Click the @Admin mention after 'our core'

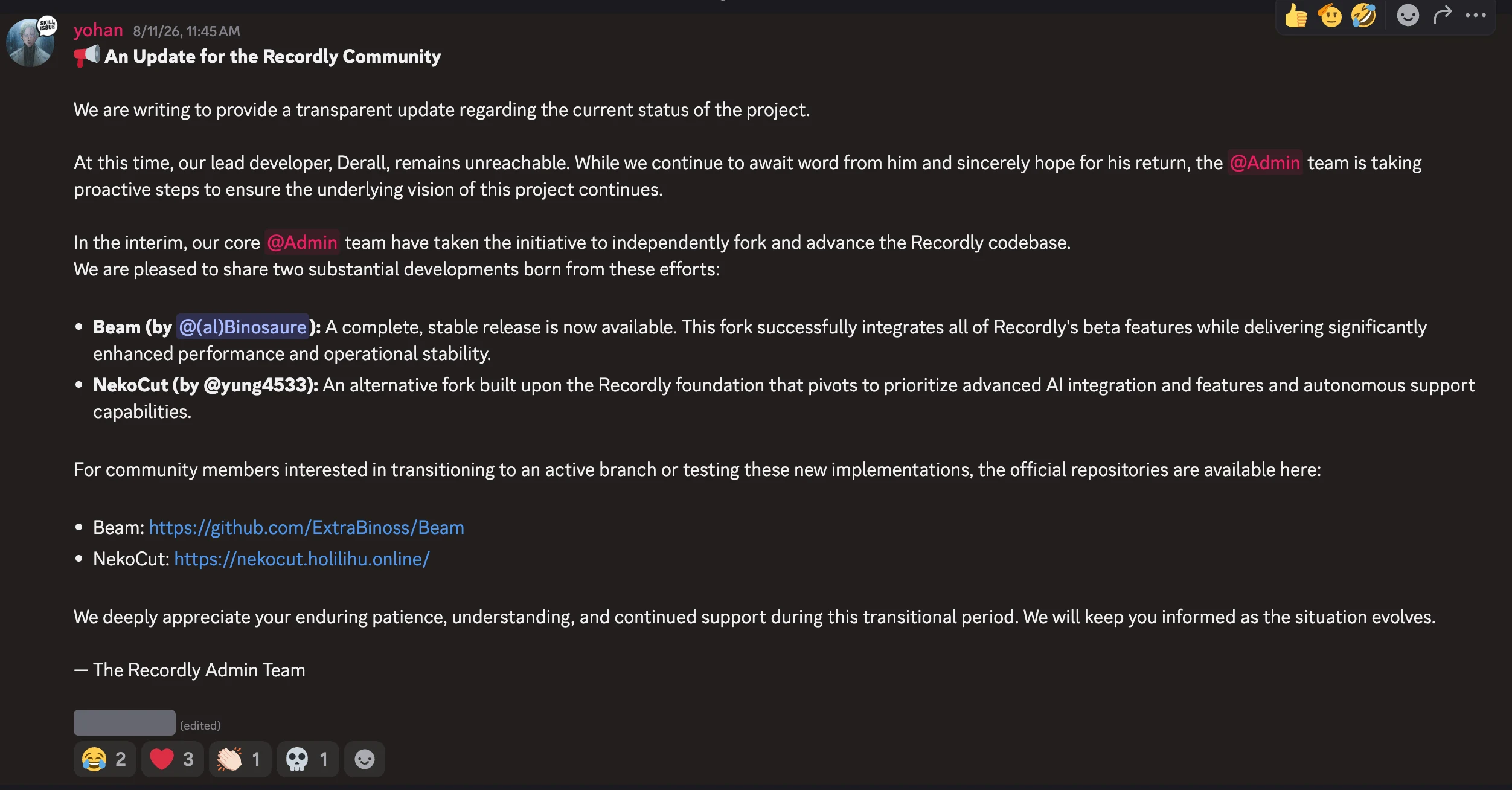pos(302,243)
